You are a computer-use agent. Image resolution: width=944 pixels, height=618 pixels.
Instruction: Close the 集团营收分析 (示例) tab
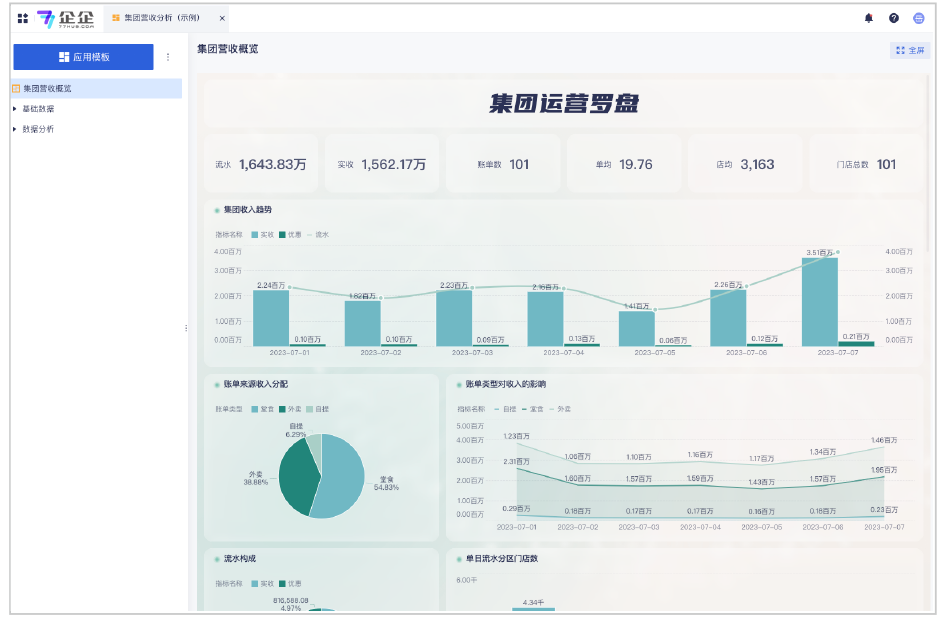pyautogui.click(x=222, y=18)
